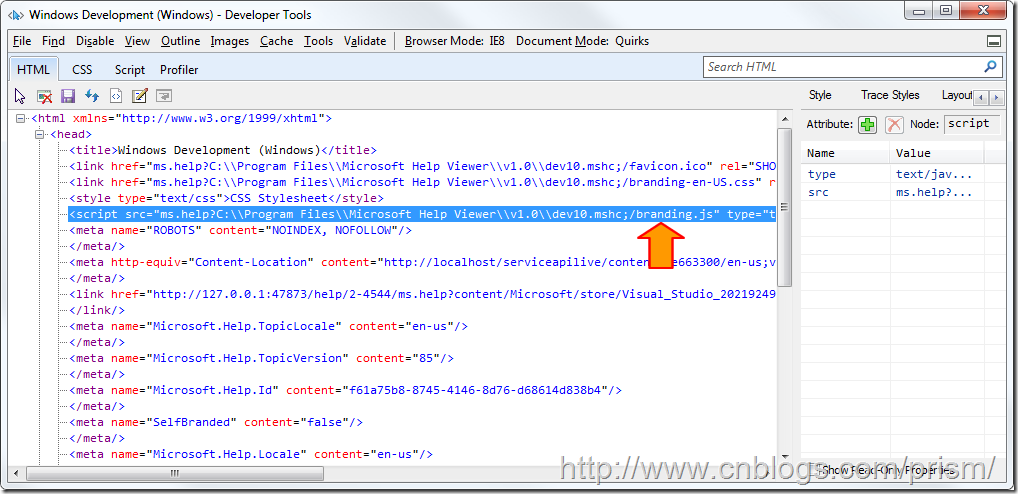1018x494 pixels.
Task: Select the Layout properties tab
Action: [x=957, y=95]
